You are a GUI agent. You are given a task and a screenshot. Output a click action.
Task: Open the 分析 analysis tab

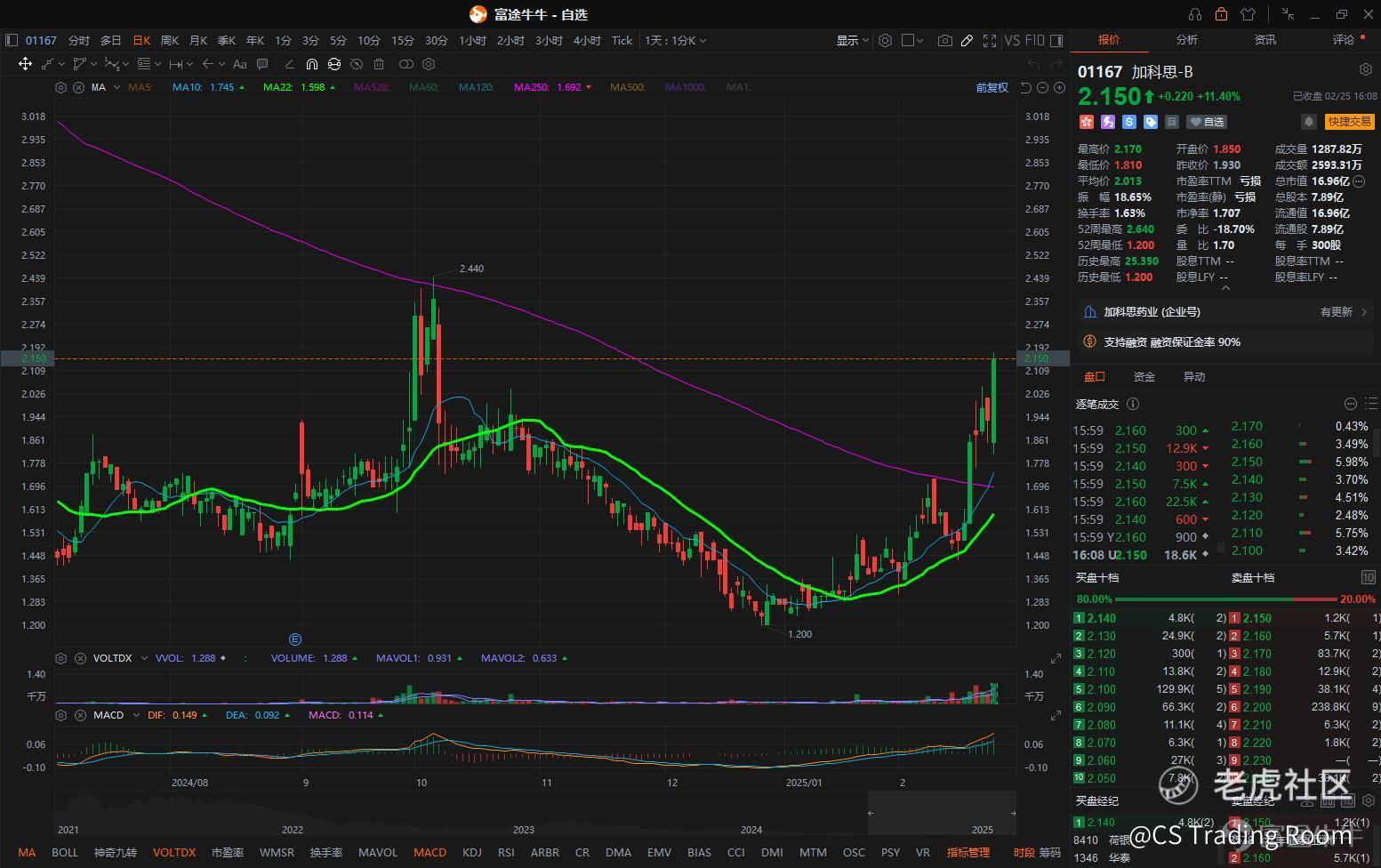pos(1186,39)
